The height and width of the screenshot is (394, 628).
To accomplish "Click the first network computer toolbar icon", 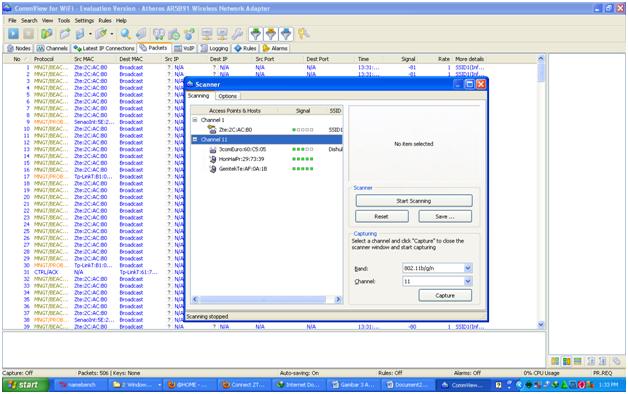I will [x=207, y=34].
